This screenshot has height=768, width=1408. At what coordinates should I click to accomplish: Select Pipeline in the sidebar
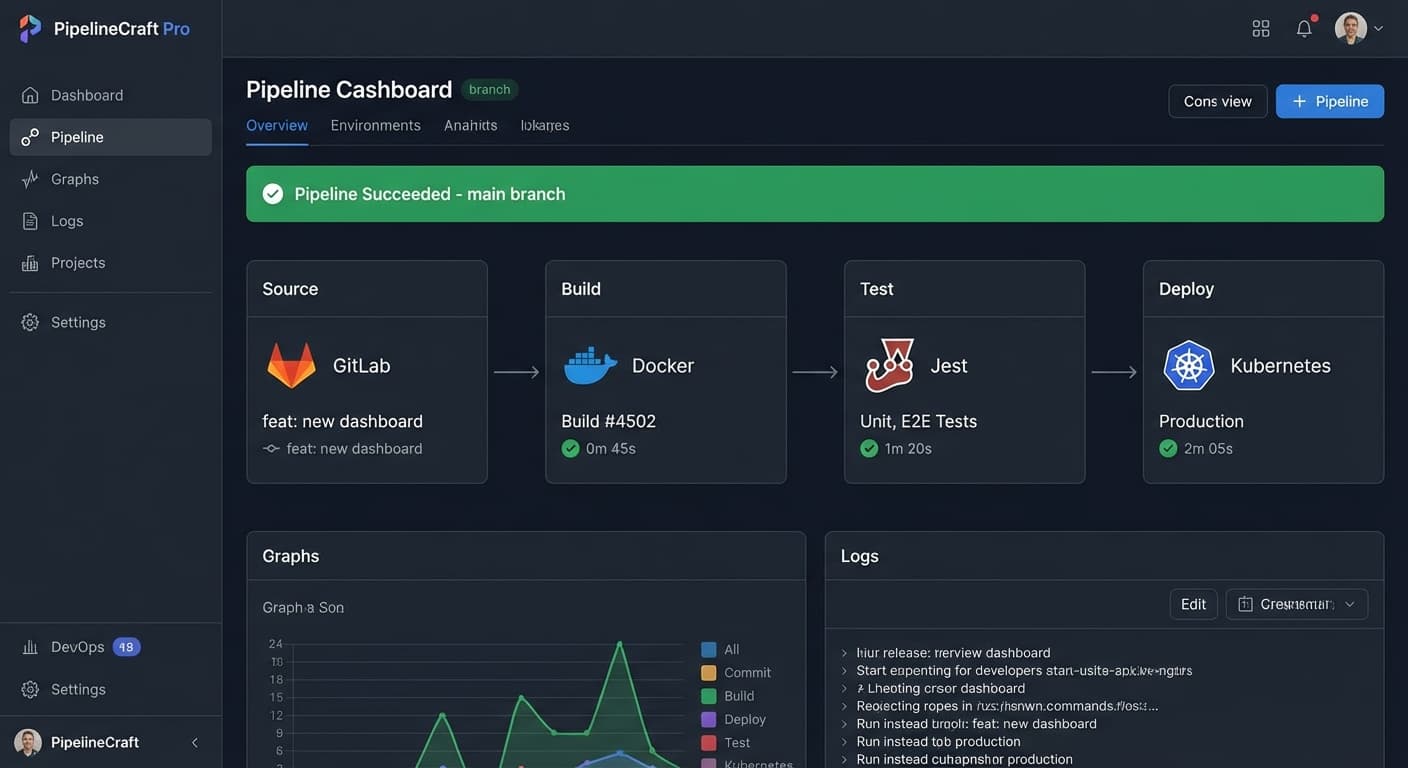(110, 137)
